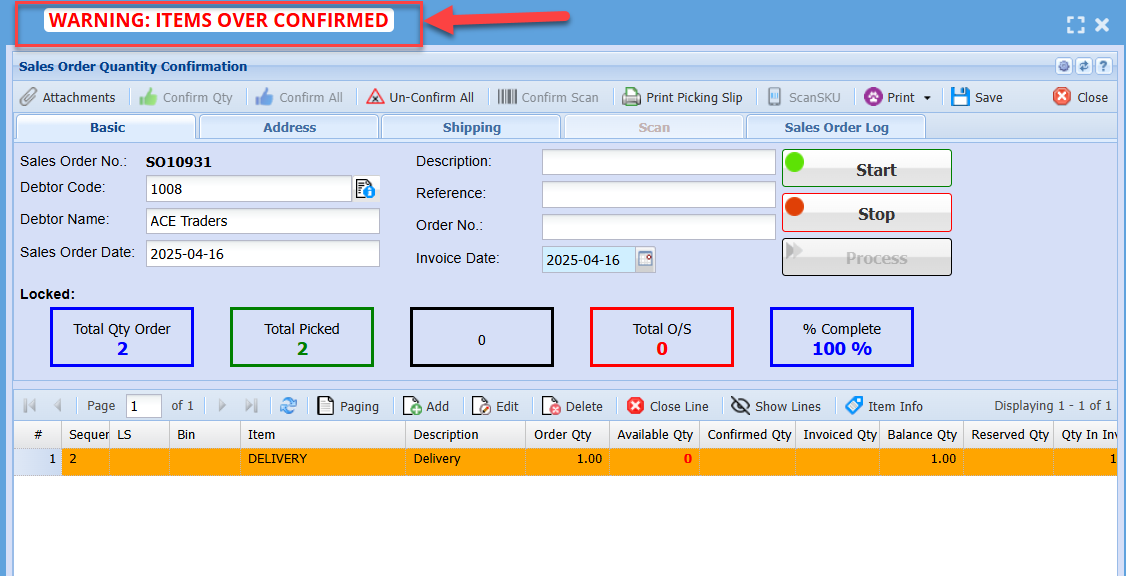Click the Process button

pos(867,257)
